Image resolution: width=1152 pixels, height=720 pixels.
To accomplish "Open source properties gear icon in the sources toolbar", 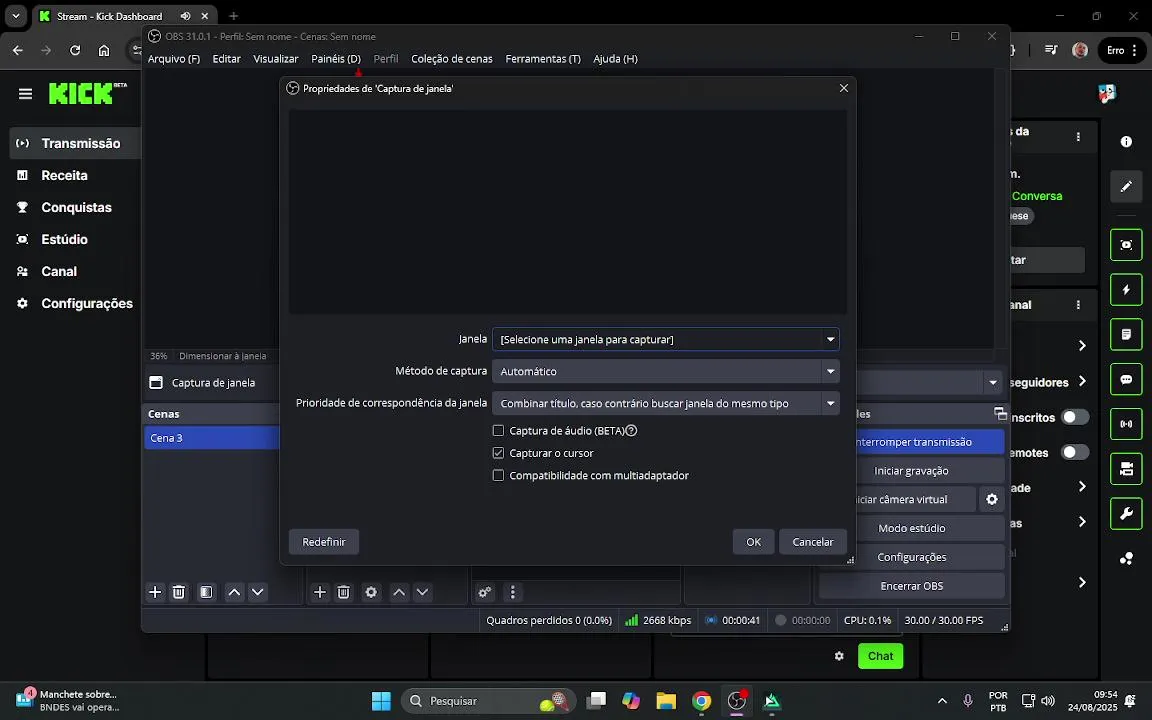I will 371,592.
